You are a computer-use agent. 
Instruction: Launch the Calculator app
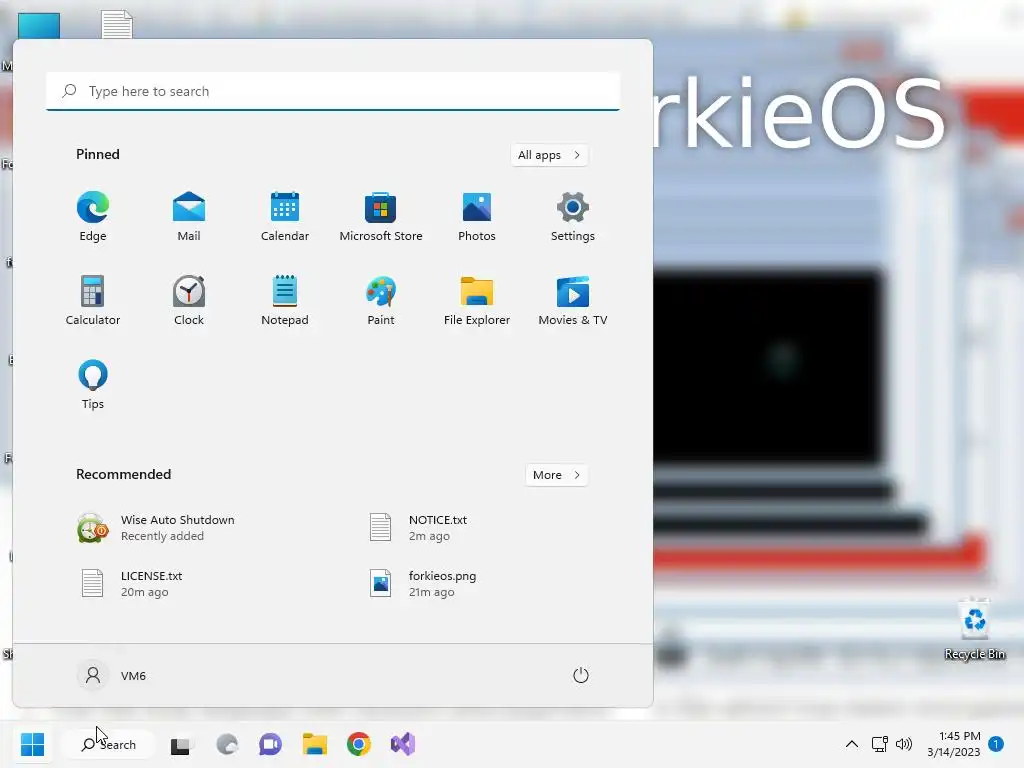[x=93, y=300]
